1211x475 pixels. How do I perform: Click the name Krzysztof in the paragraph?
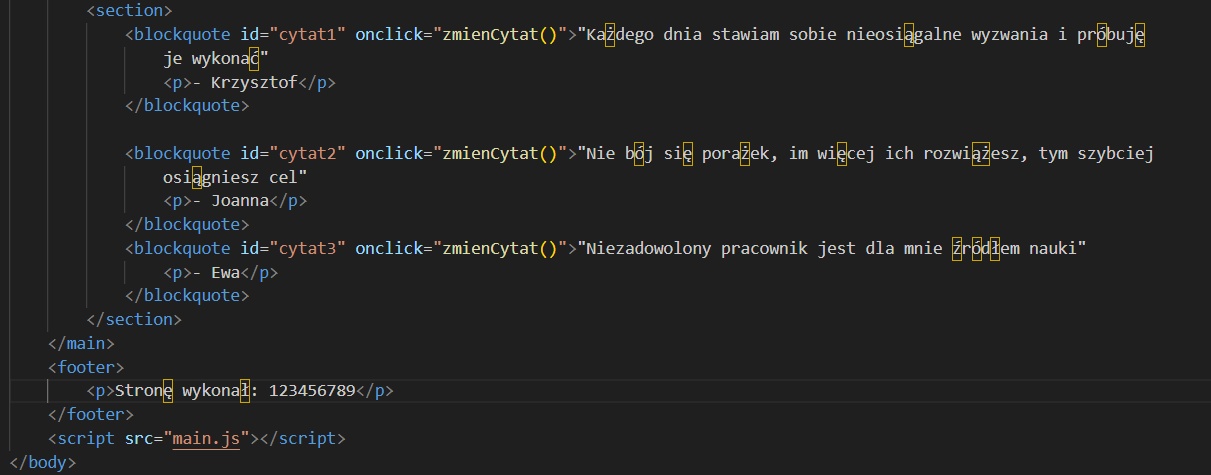[x=254, y=83]
